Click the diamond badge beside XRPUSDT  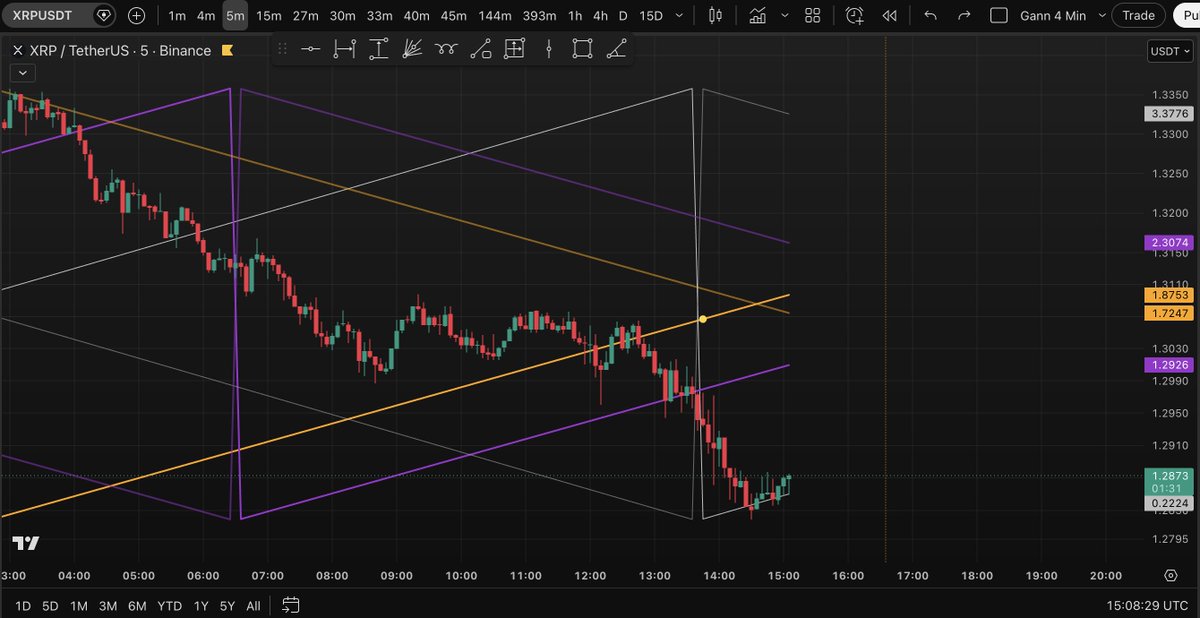103,15
